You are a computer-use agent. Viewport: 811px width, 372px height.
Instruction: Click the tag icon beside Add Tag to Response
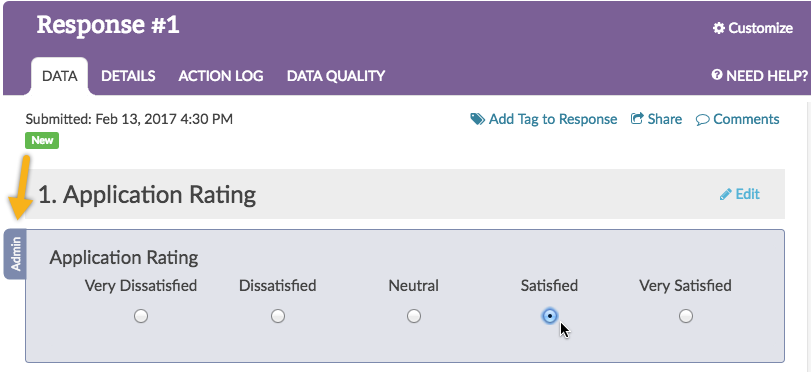(x=477, y=120)
